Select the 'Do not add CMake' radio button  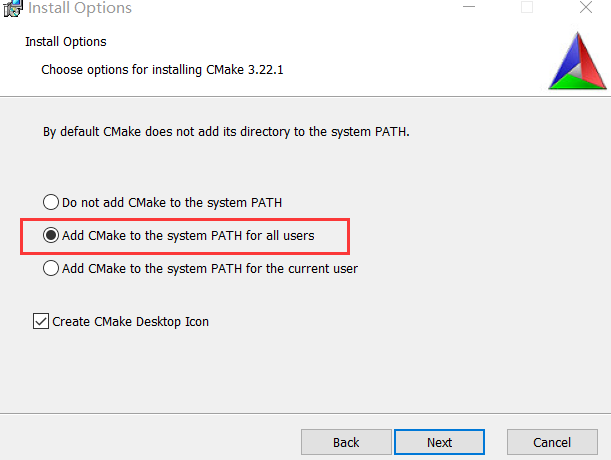[51, 202]
